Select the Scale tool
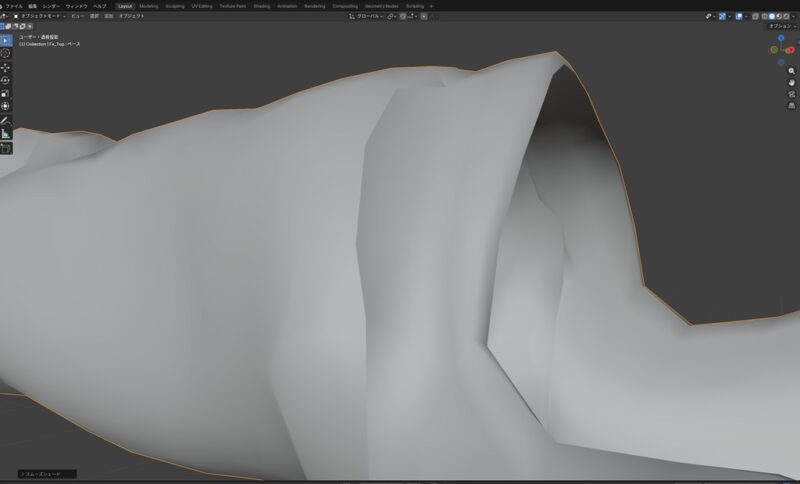The height and width of the screenshot is (484, 800). (6, 93)
